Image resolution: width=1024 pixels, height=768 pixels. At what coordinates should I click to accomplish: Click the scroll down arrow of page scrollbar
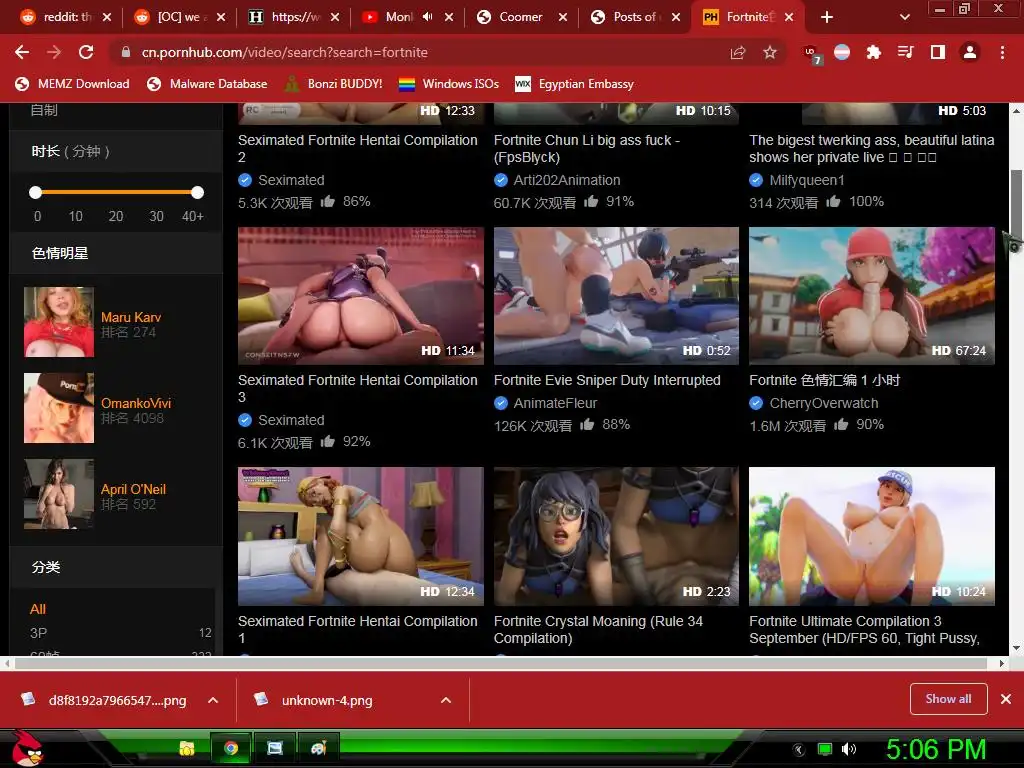(1016, 648)
